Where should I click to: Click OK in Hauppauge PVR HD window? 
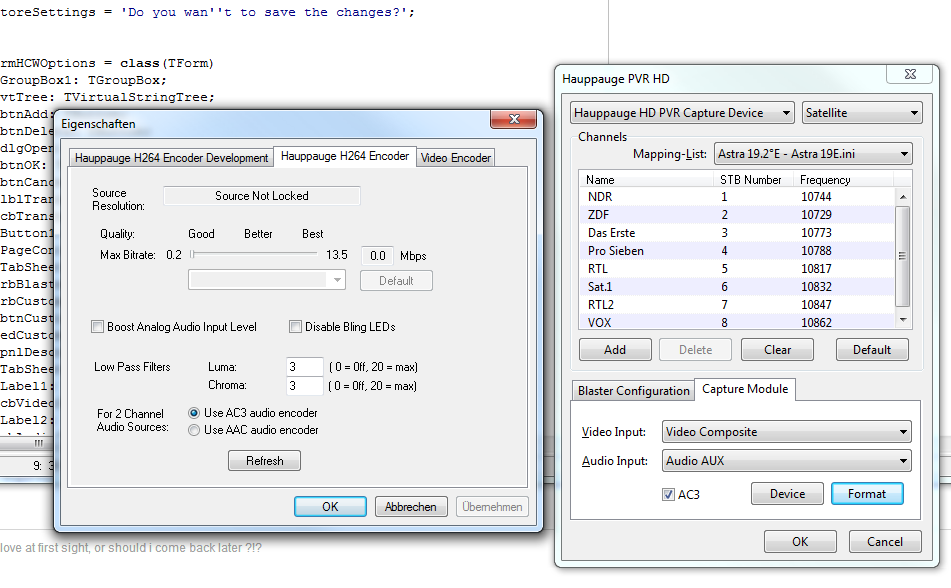[800, 541]
